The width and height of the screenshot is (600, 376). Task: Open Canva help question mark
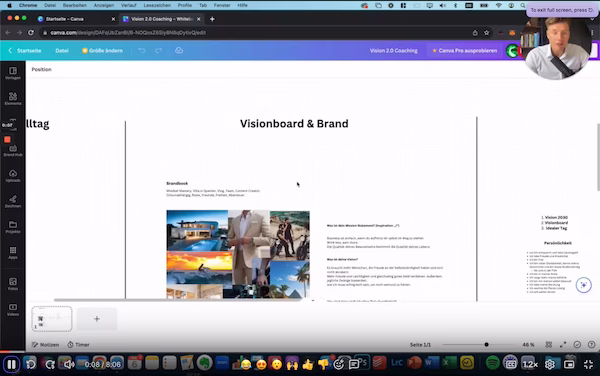[x=591, y=345]
